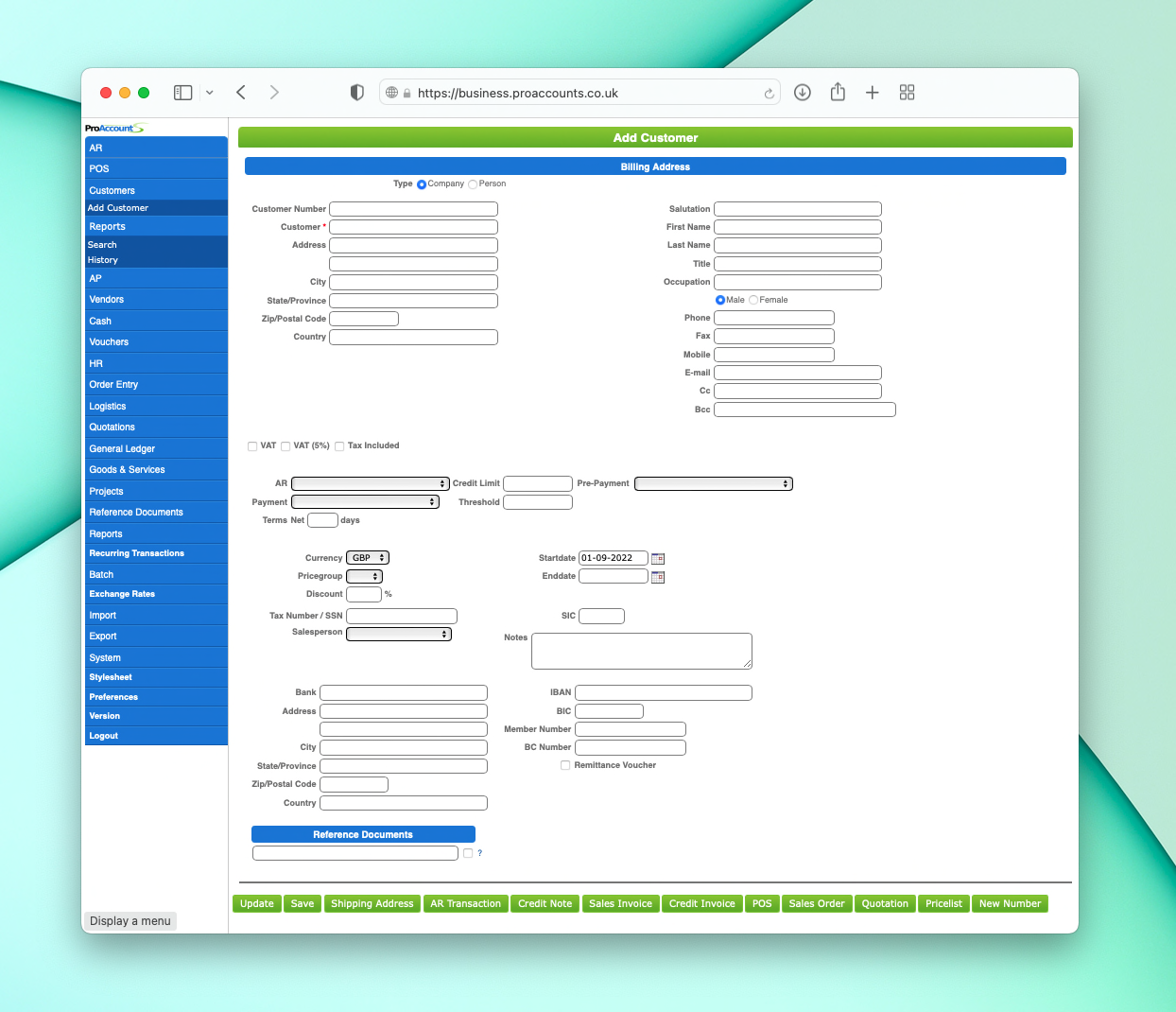The height and width of the screenshot is (1012, 1176).
Task: Choose the Female radio button
Action: click(x=753, y=300)
